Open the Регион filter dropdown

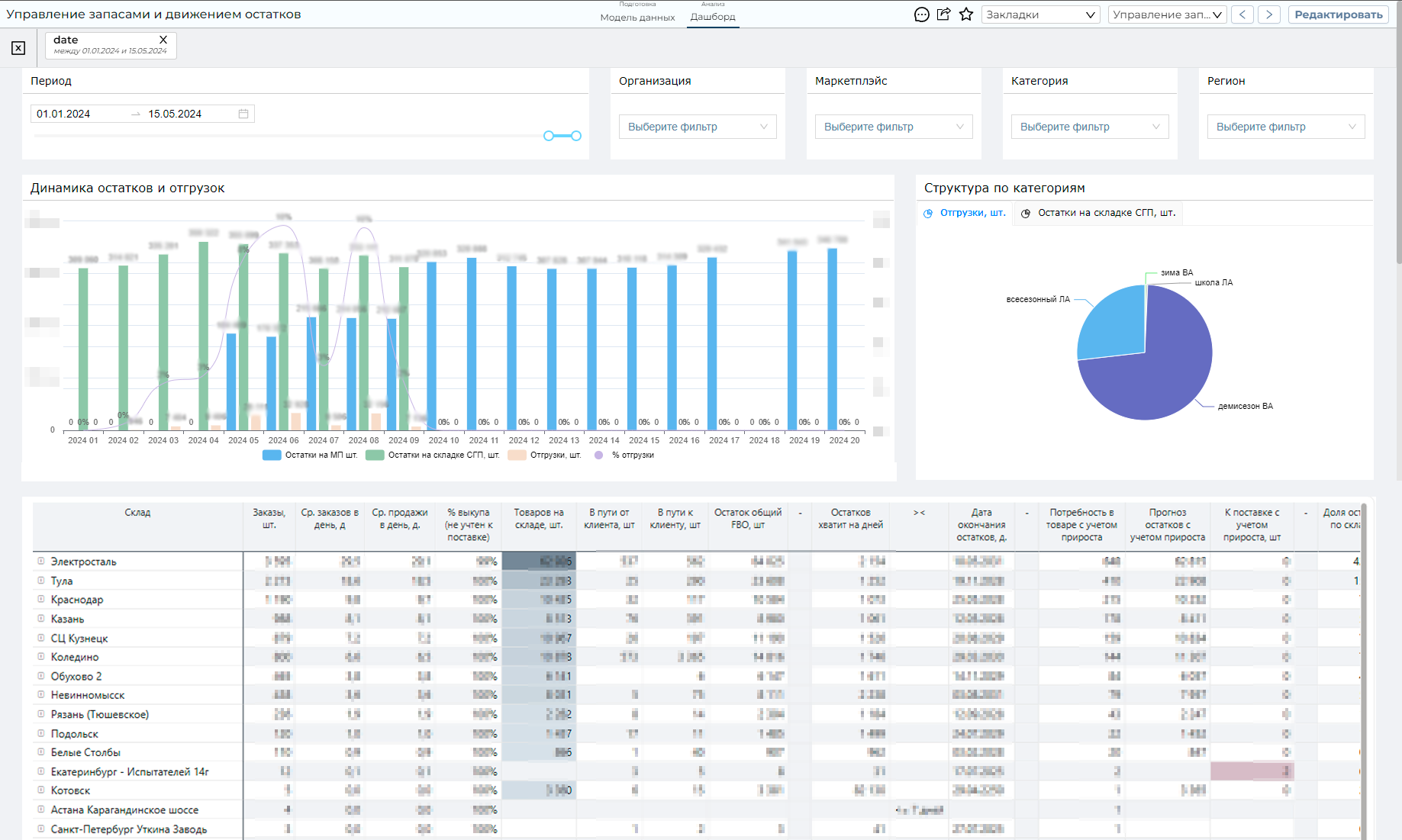(1285, 127)
